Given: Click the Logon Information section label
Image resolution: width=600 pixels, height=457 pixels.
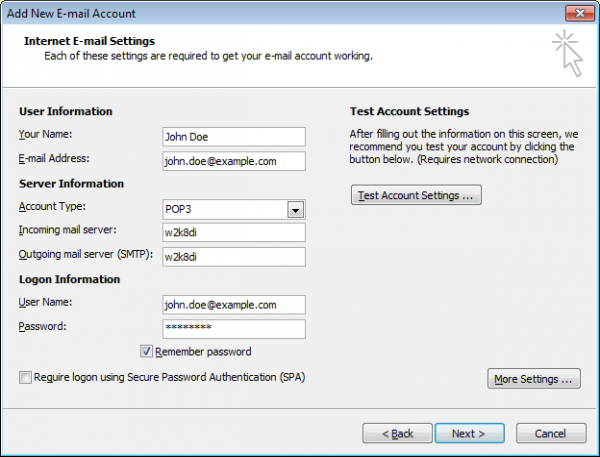Looking at the screenshot, I should (x=70, y=280).
